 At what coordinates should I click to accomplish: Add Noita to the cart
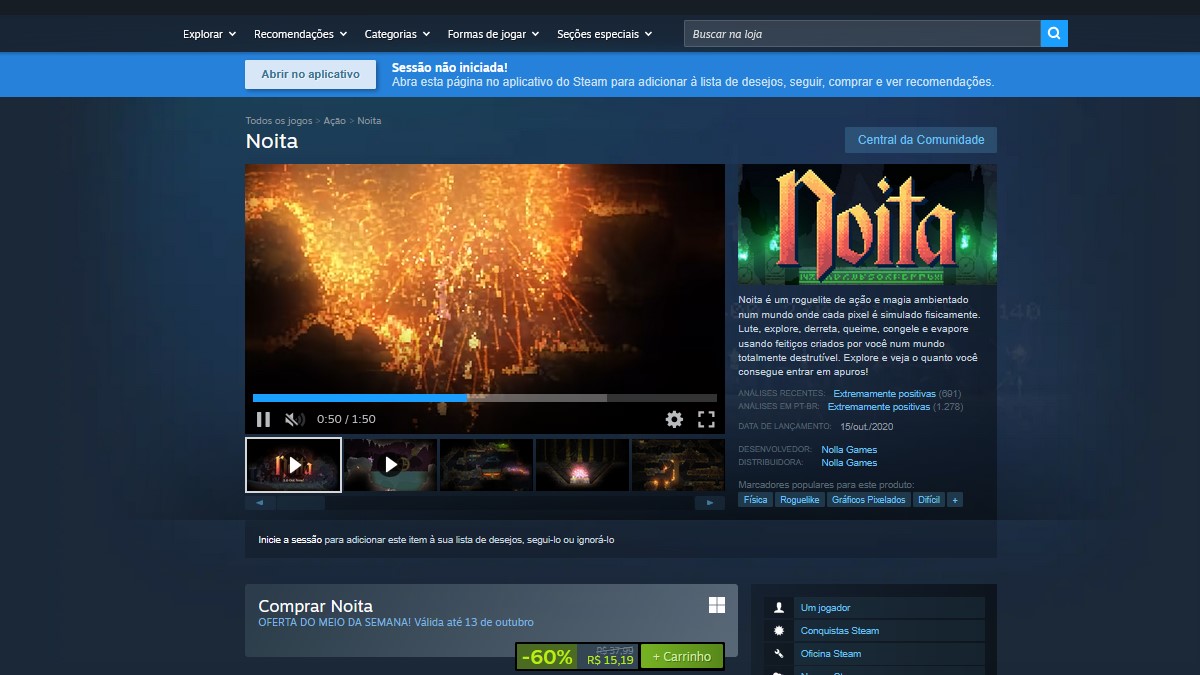point(681,656)
